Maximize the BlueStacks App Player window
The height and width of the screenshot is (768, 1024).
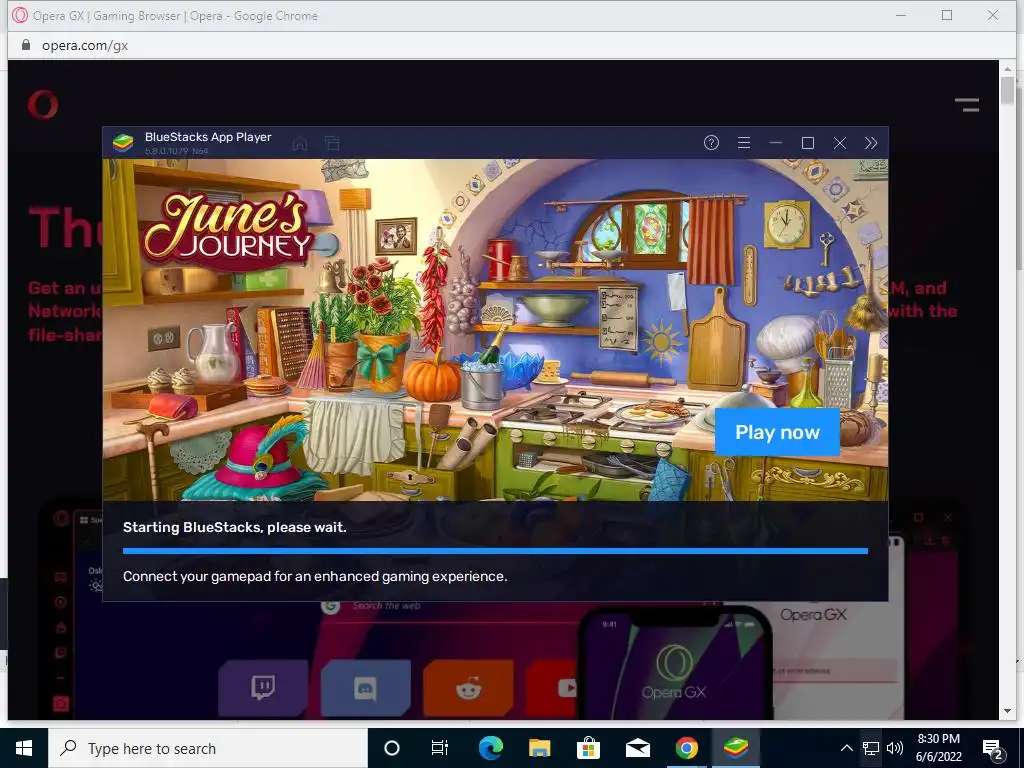click(x=808, y=142)
